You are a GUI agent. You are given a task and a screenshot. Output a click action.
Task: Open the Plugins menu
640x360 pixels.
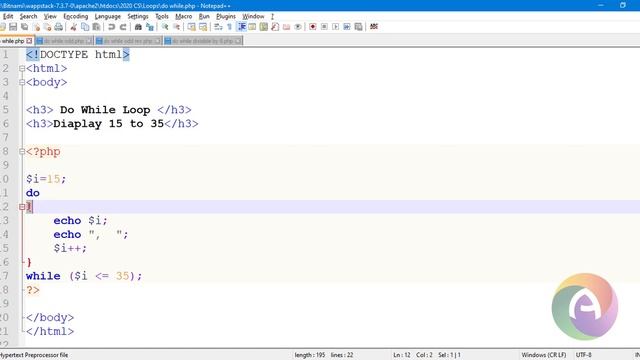pyautogui.click(x=226, y=16)
